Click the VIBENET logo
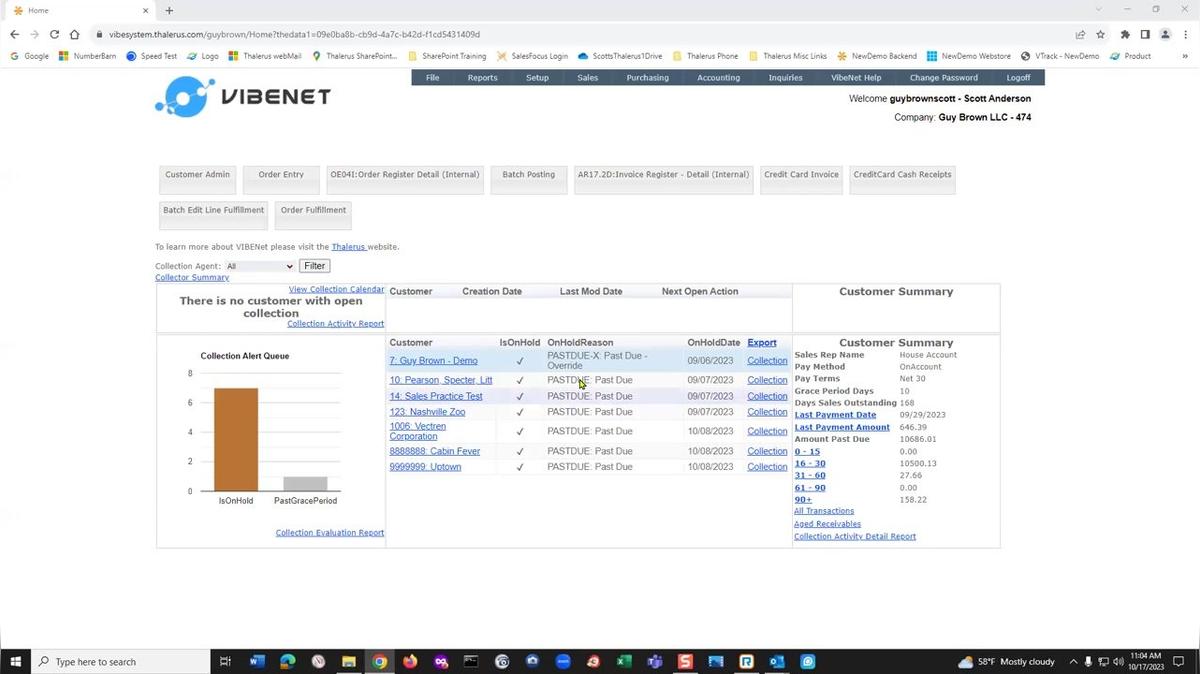Image resolution: width=1200 pixels, height=674 pixels. click(x=242, y=97)
